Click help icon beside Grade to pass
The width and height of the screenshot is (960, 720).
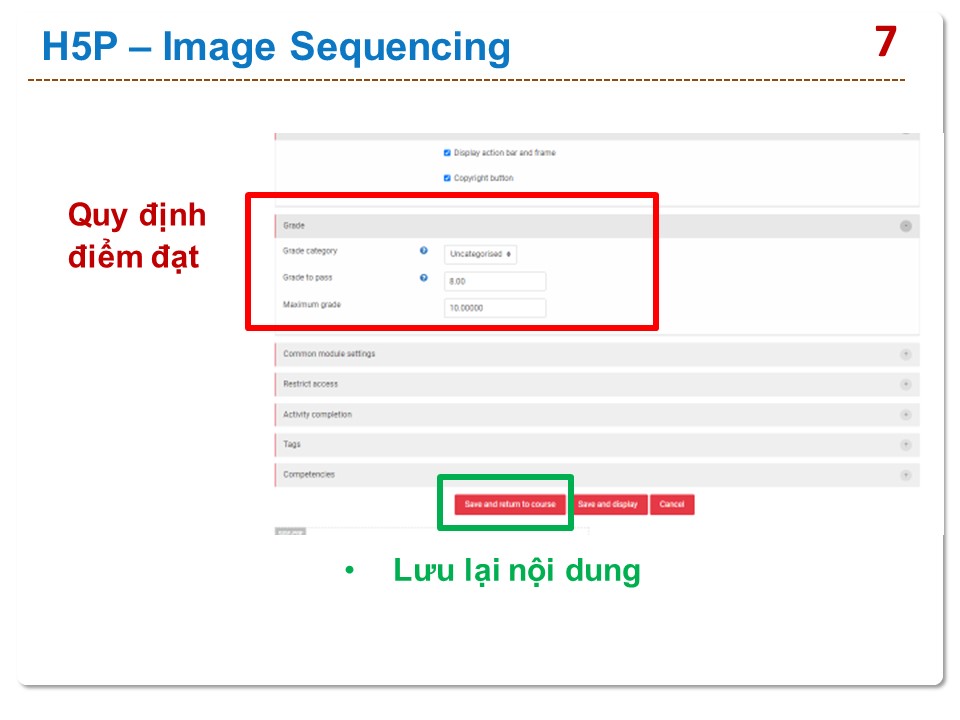tap(424, 278)
